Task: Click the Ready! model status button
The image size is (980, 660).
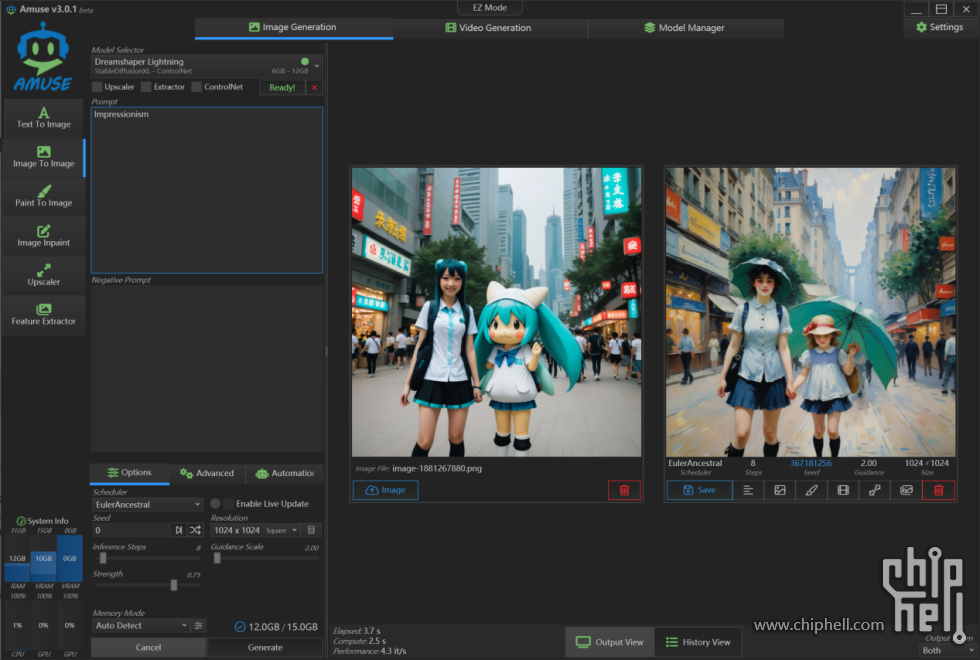Action: [282, 88]
